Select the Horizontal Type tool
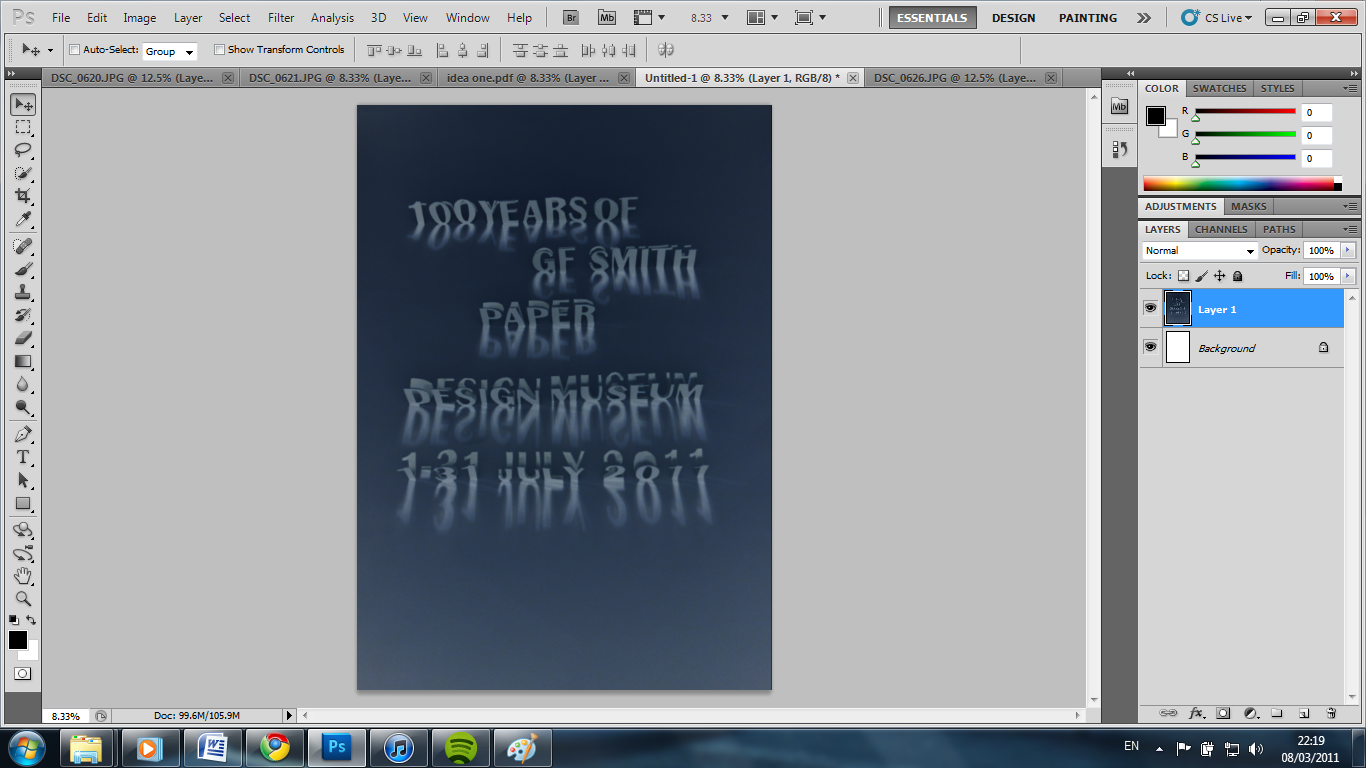The image size is (1366, 768). 23,457
